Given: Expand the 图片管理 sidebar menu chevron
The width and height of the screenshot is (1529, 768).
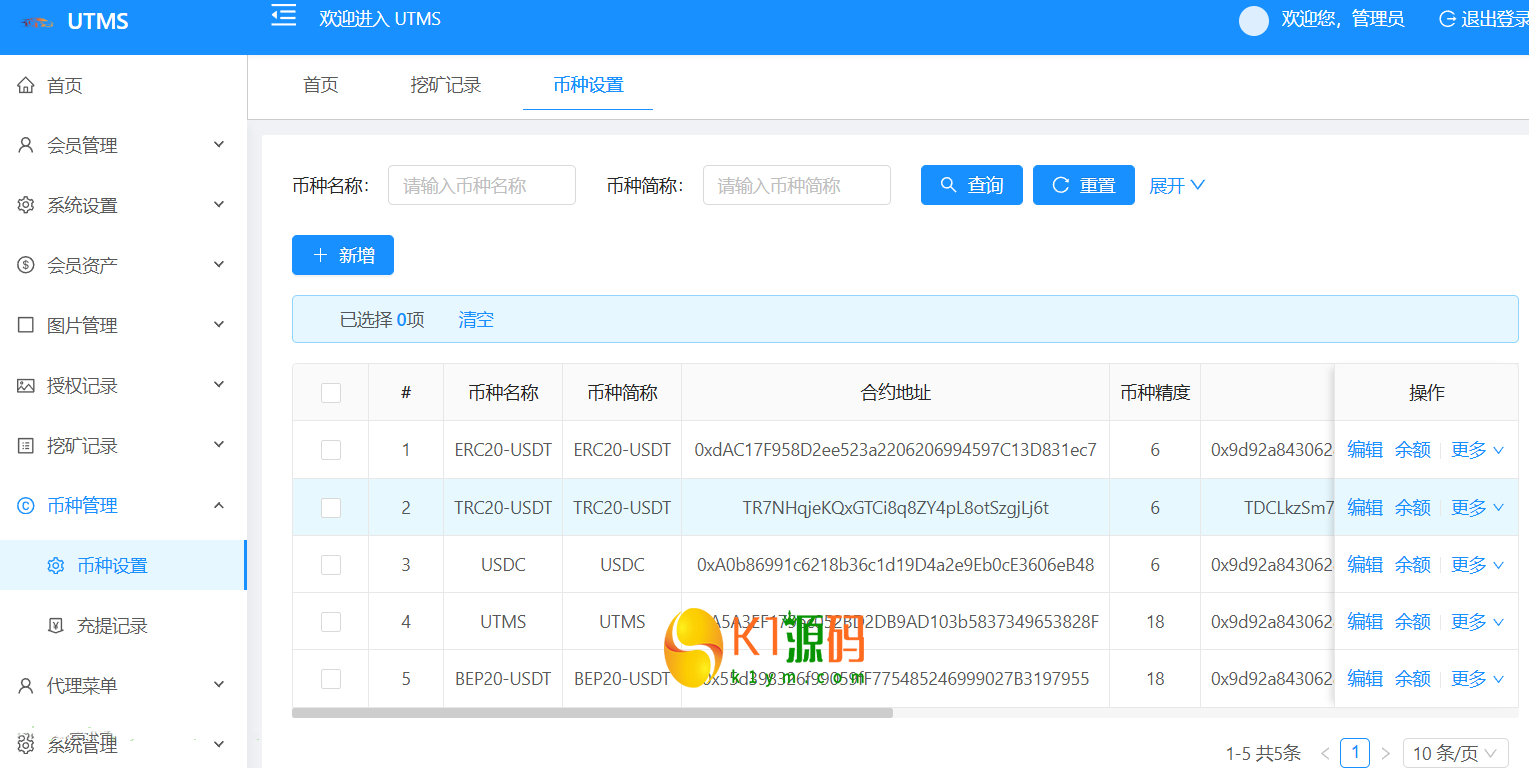Looking at the screenshot, I should point(219,325).
